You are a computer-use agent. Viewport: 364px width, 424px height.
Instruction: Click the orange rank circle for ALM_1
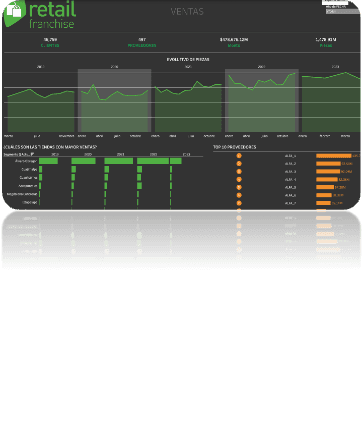coord(239,156)
